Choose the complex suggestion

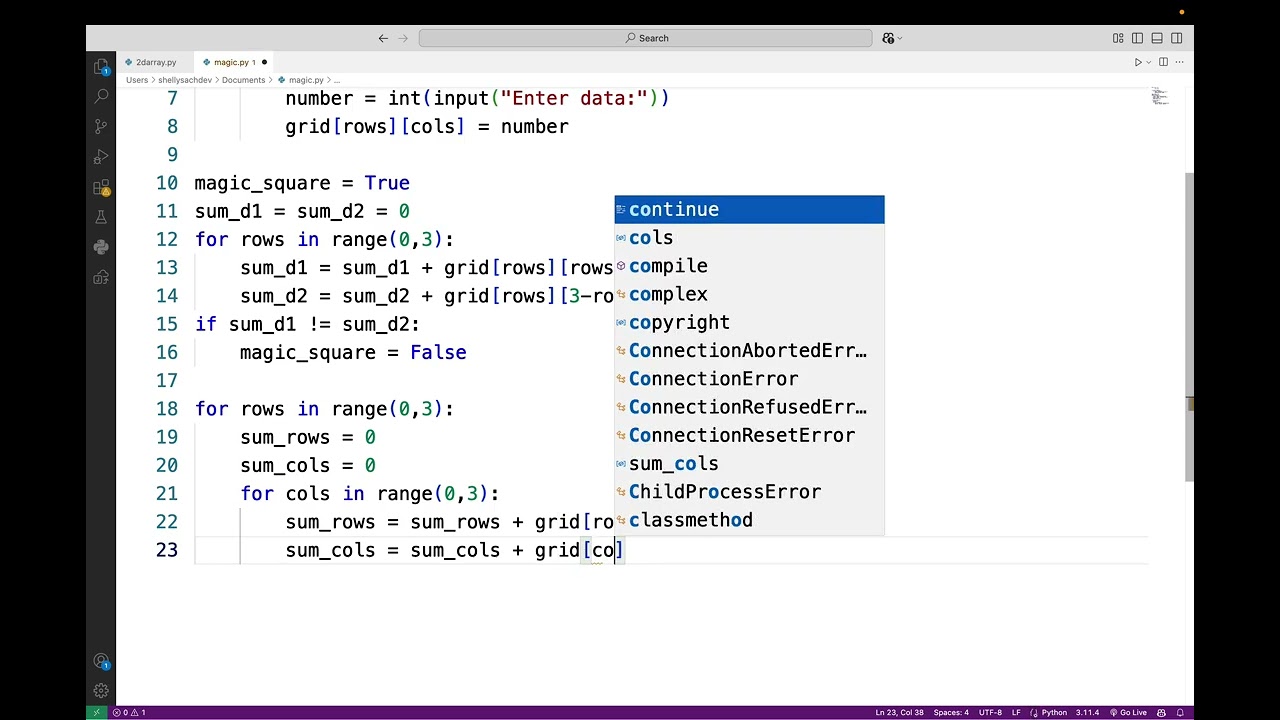pos(749,294)
